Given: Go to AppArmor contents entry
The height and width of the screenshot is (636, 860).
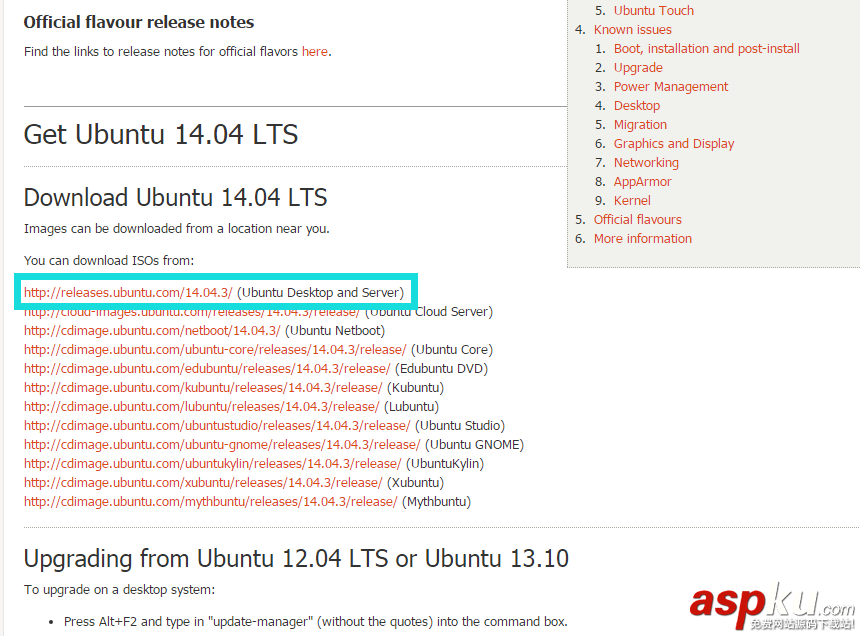Looking at the screenshot, I should click(x=642, y=181).
